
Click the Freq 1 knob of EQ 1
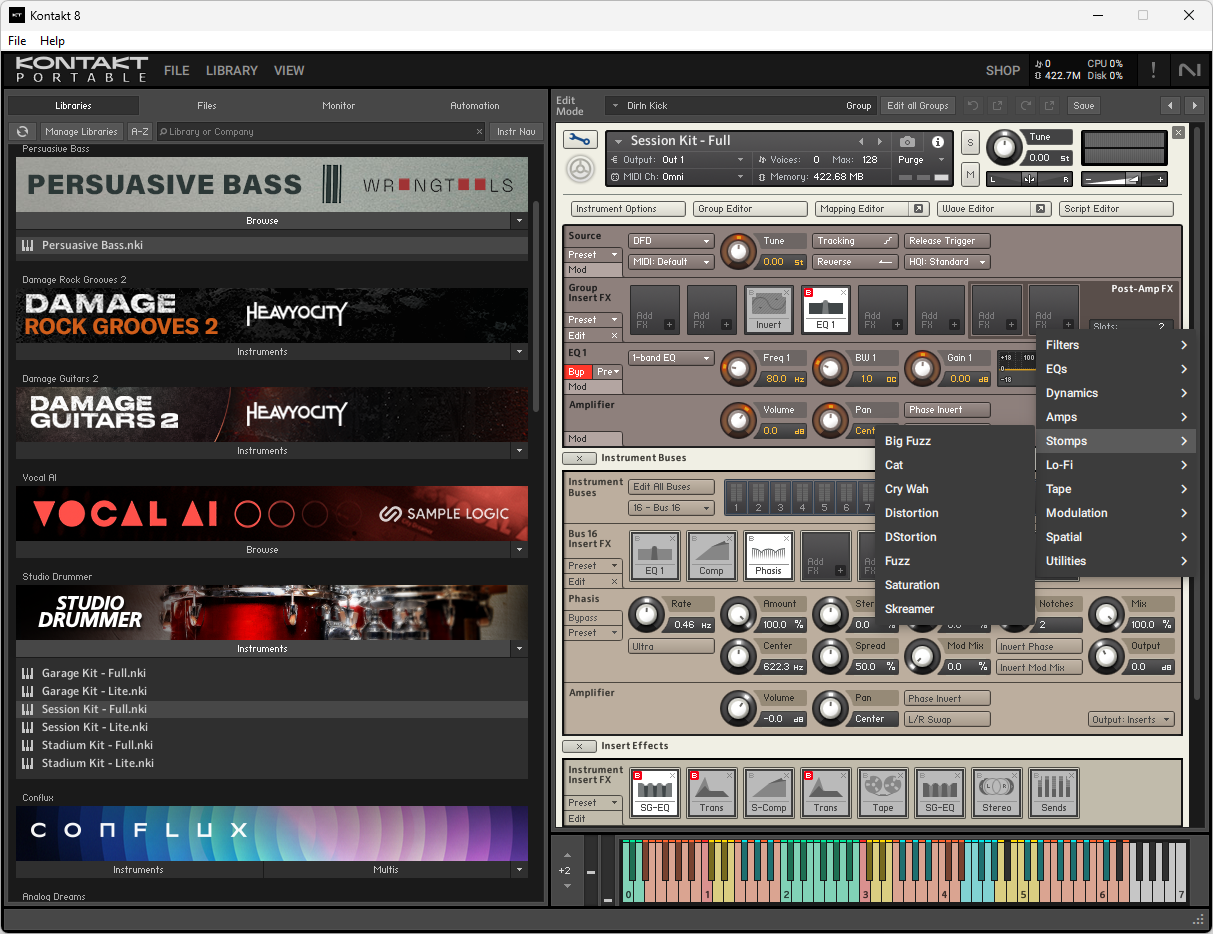[x=738, y=368]
